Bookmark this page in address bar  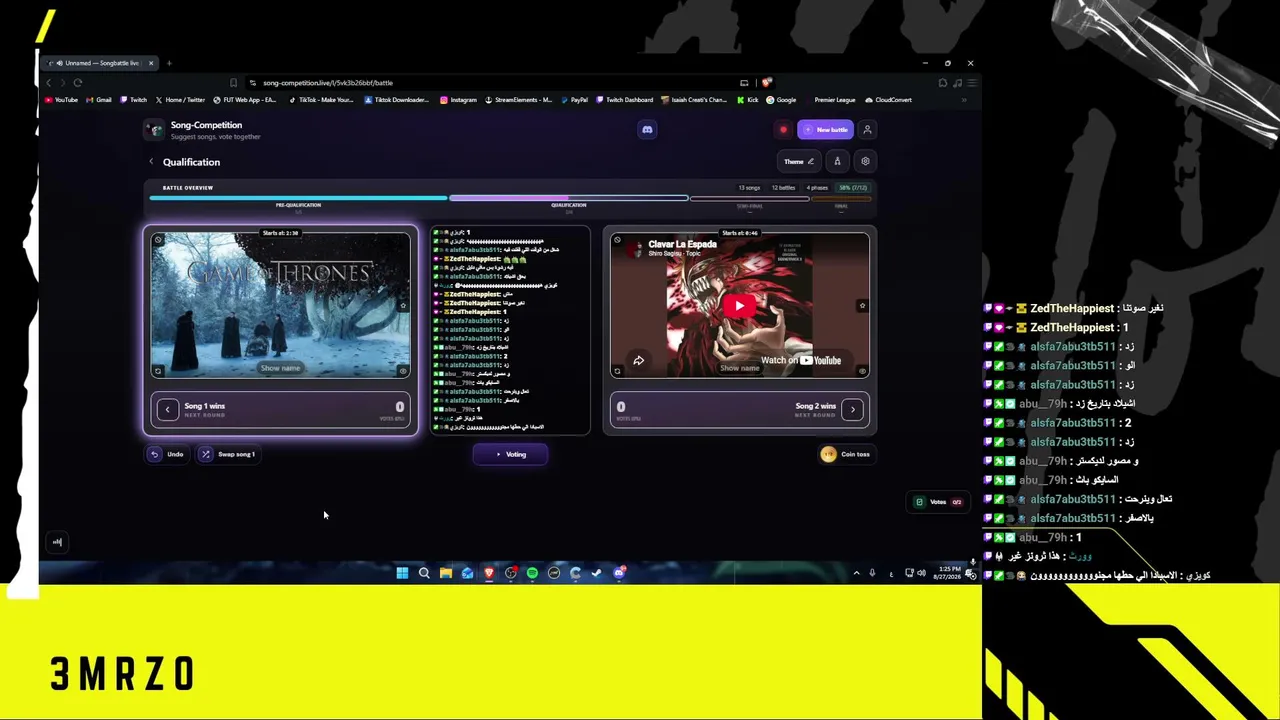[234, 83]
